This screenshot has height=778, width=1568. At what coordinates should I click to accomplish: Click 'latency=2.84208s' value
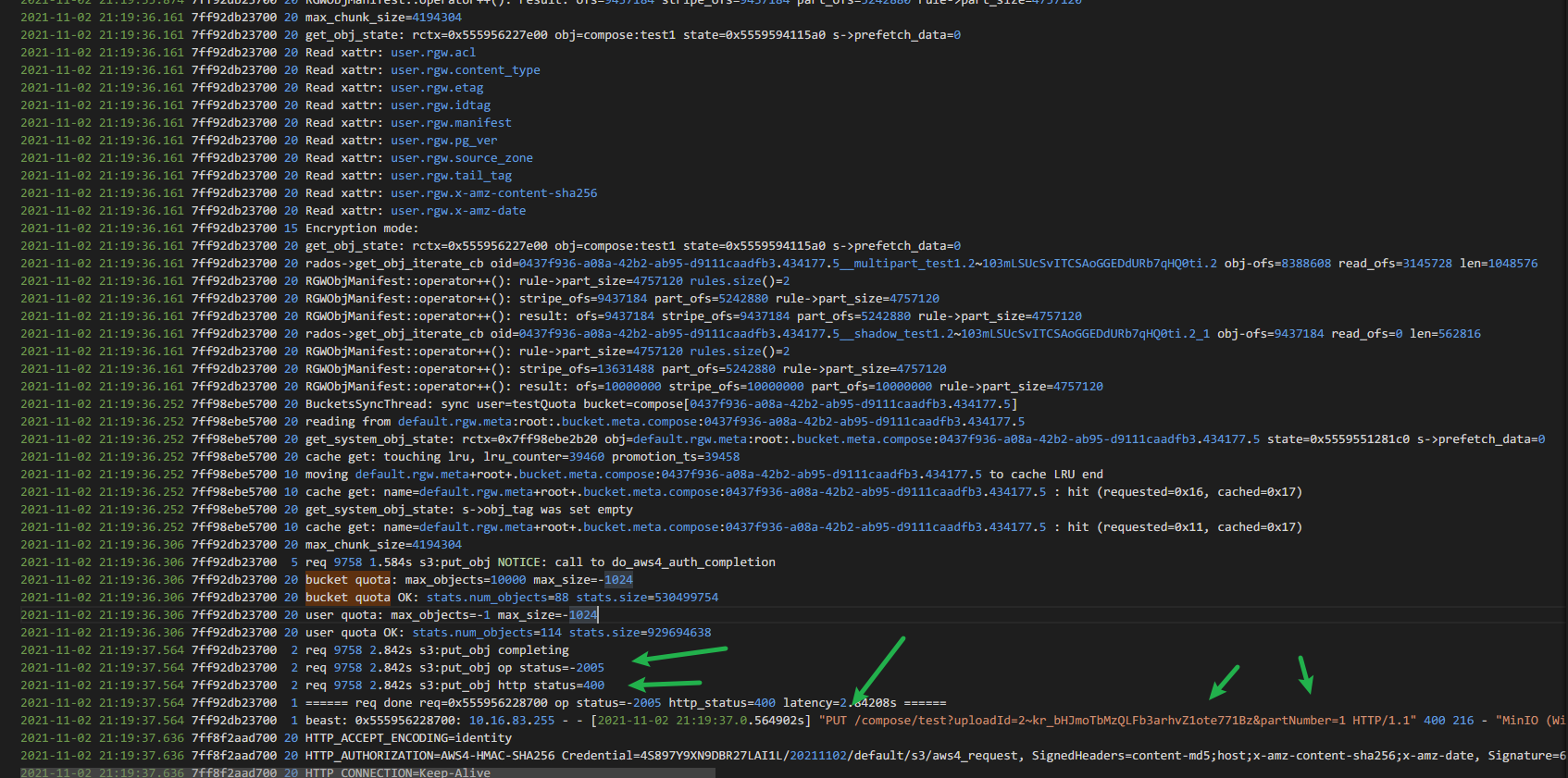point(840,703)
